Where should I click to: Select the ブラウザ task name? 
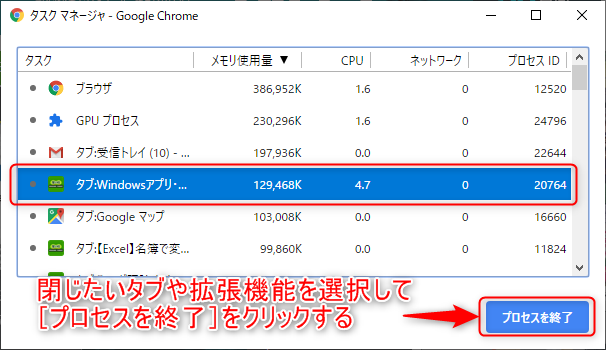tap(94, 89)
